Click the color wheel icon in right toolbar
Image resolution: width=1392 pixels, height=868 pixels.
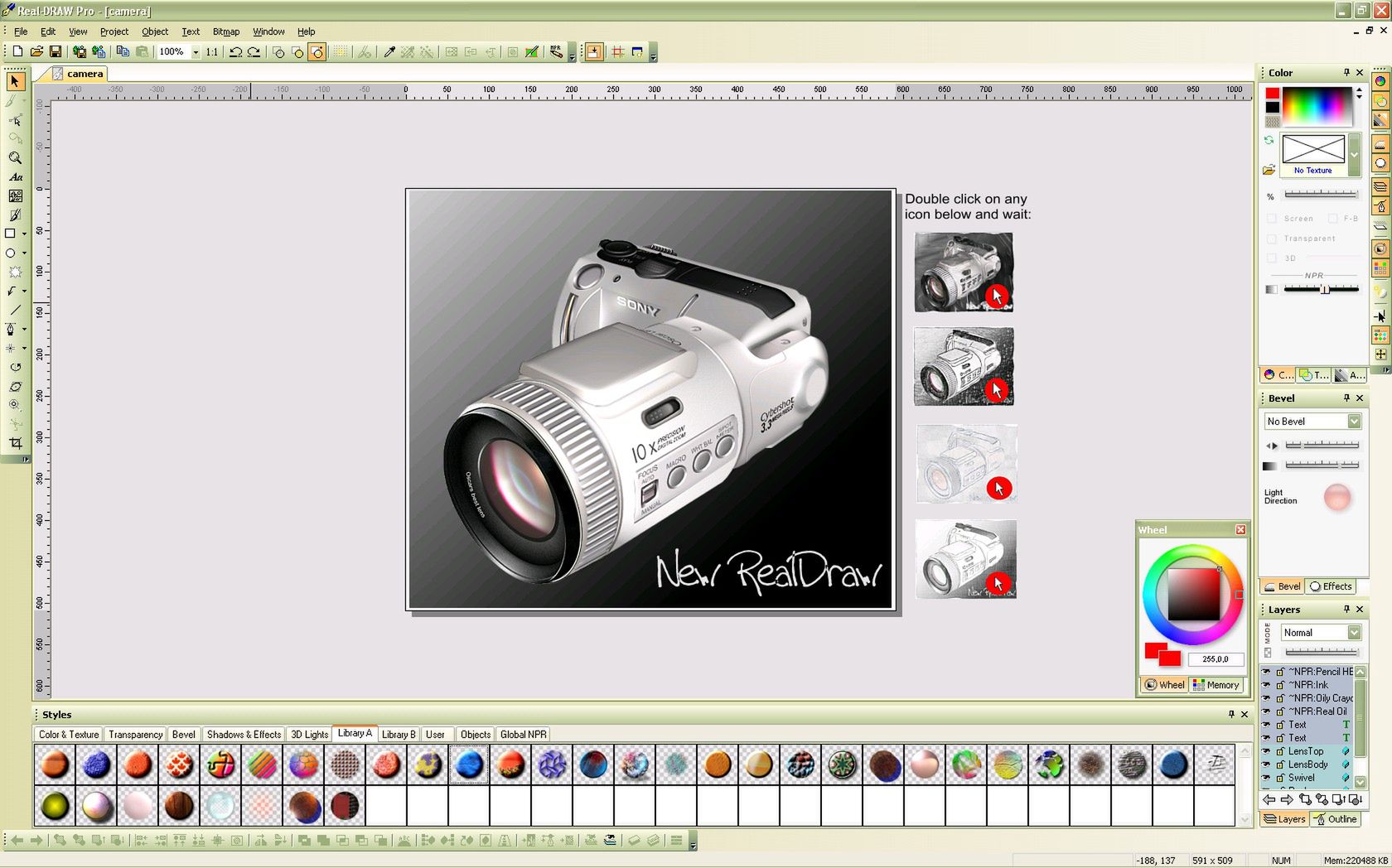(x=1380, y=81)
